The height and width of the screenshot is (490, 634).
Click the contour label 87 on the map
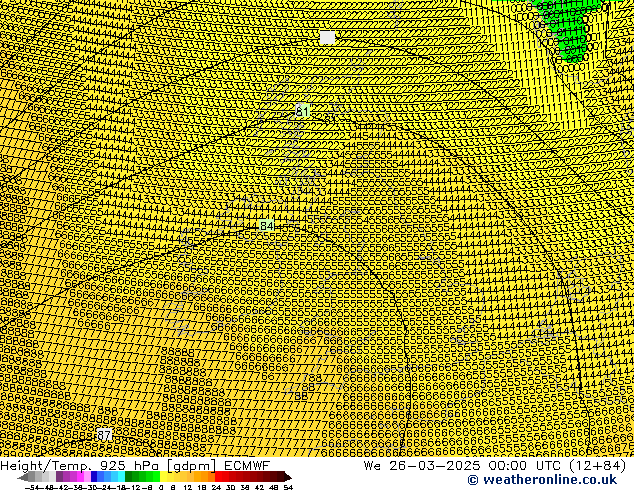pyautogui.click(x=104, y=435)
